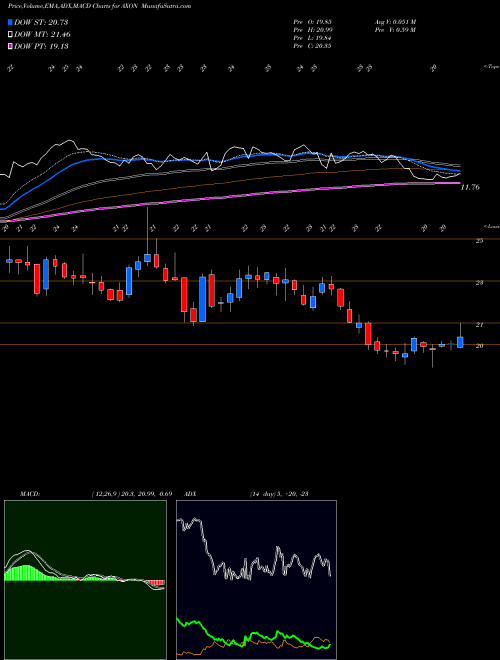Click the 21 price axis label

click(x=479, y=325)
